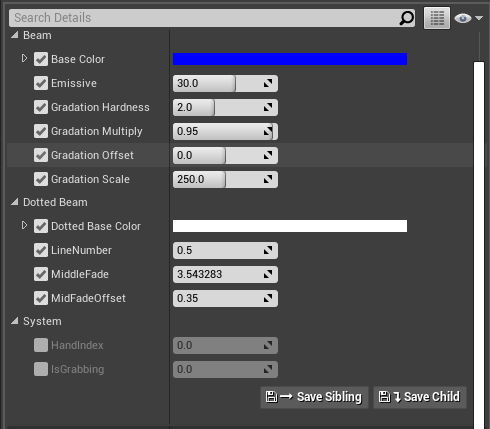Collapse the Beam category
This screenshot has width=490, height=429.
pyautogui.click(x=15, y=35)
